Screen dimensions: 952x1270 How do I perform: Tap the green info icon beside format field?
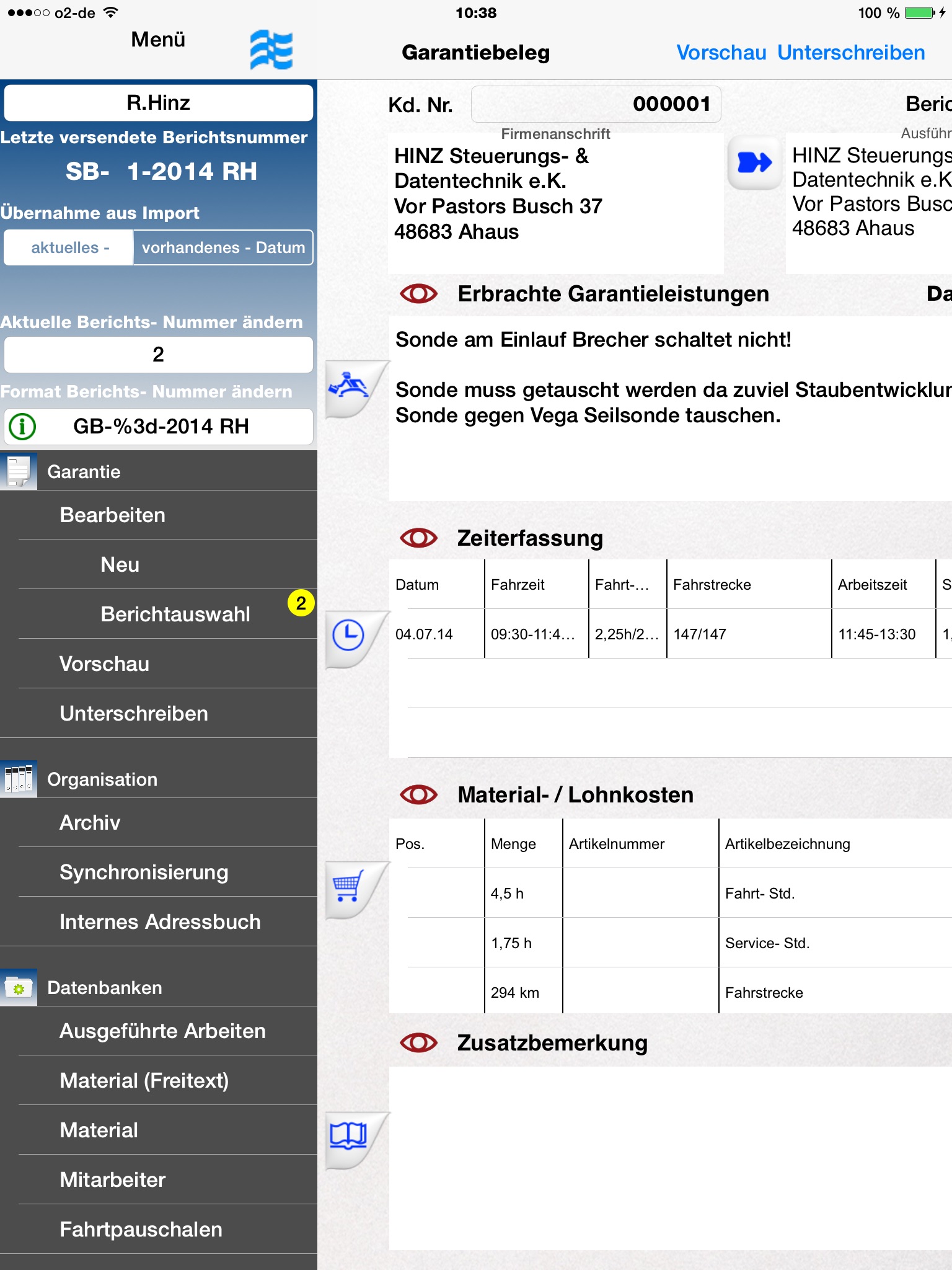coord(23,426)
